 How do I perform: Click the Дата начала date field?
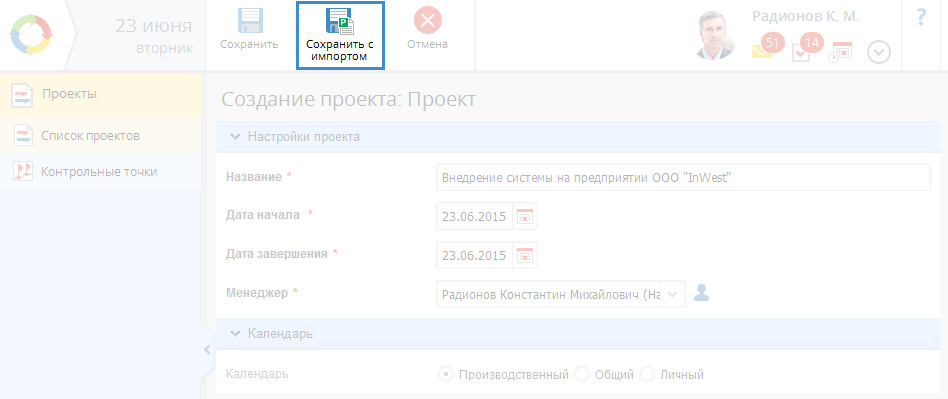[x=475, y=216]
